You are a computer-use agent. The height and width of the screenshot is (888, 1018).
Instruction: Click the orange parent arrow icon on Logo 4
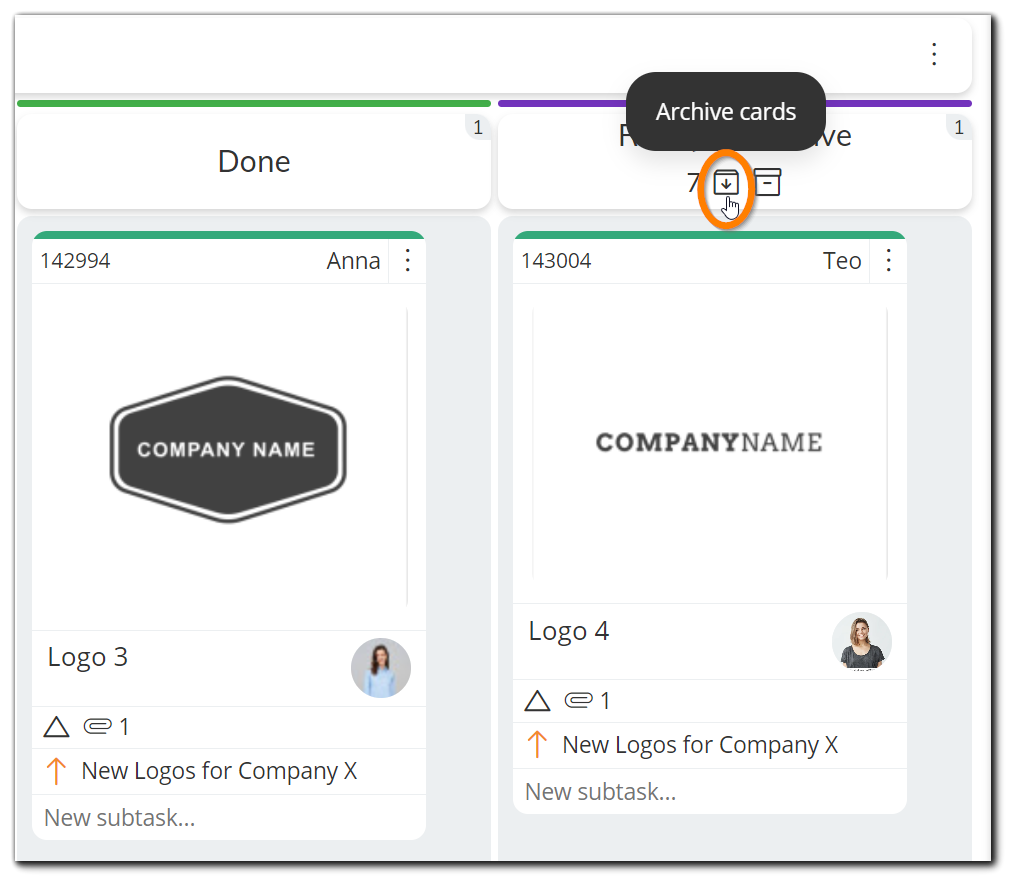pos(537,744)
